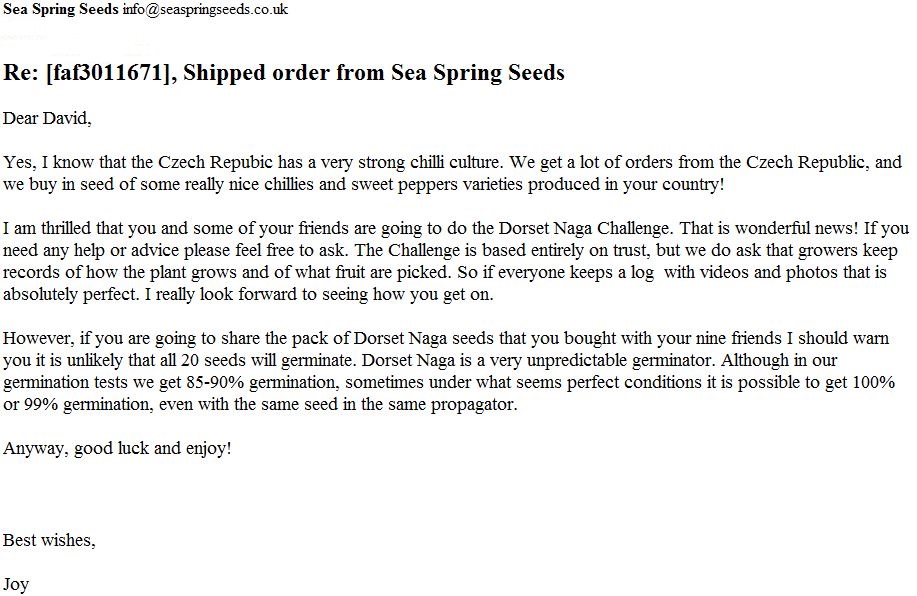Image resolution: width=917 pixels, height=596 pixels.
Task: Click the word 'Yes' starting first paragraph
Action: 17,162
